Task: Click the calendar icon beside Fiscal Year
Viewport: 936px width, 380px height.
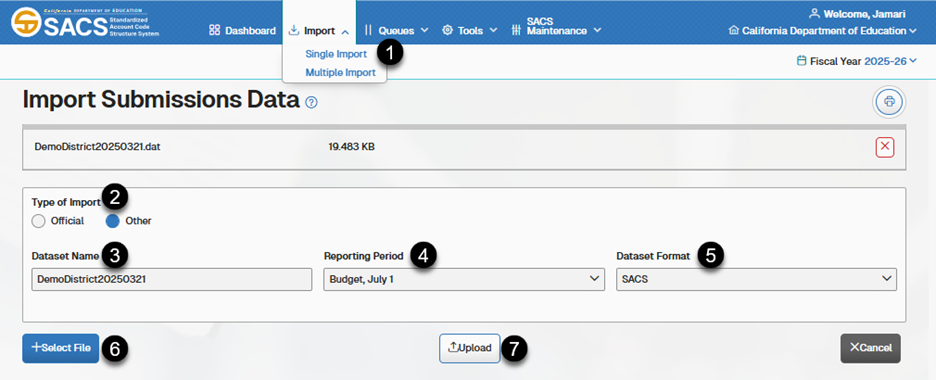Action: tap(802, 61)
